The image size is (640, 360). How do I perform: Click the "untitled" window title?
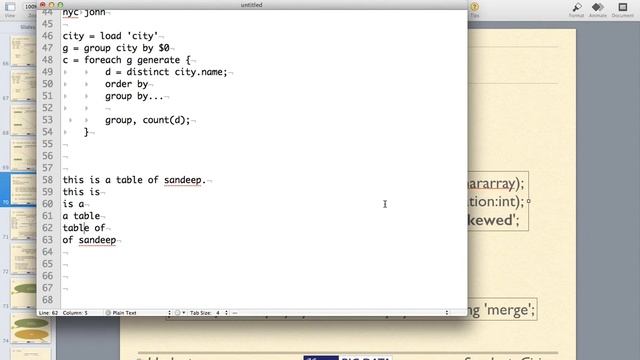tap(251, 5)
